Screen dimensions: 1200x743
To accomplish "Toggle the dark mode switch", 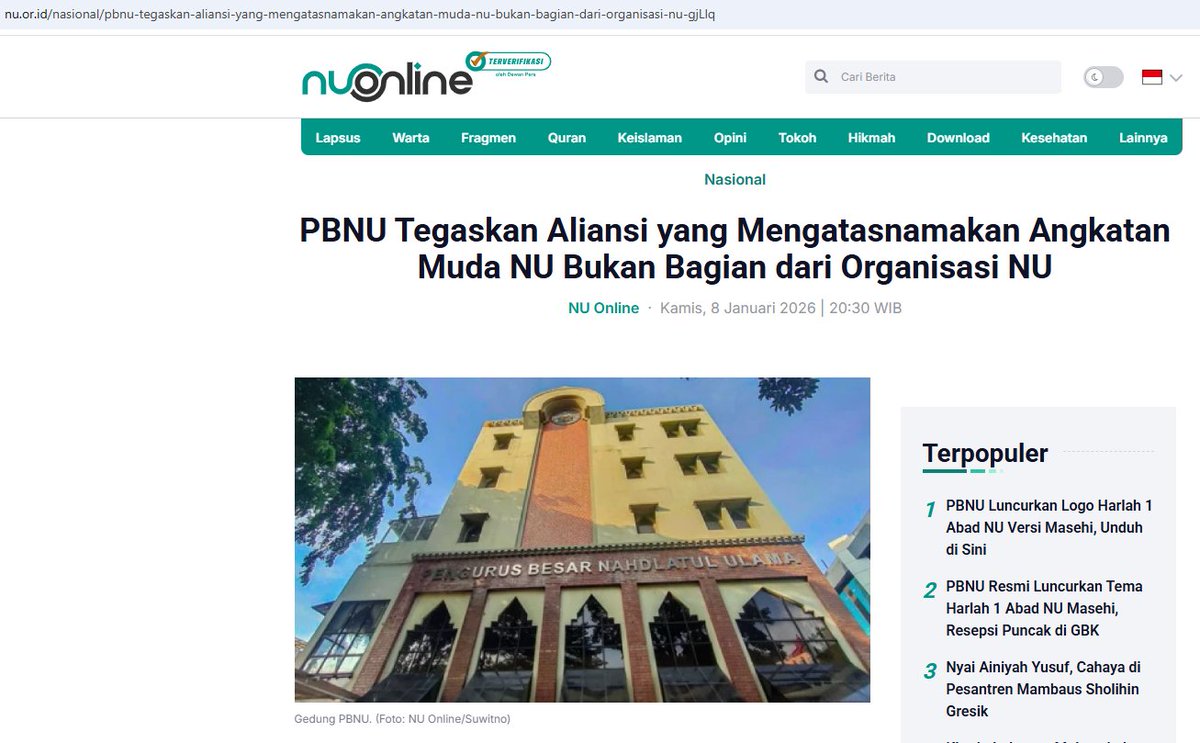I will point(1103,77).
